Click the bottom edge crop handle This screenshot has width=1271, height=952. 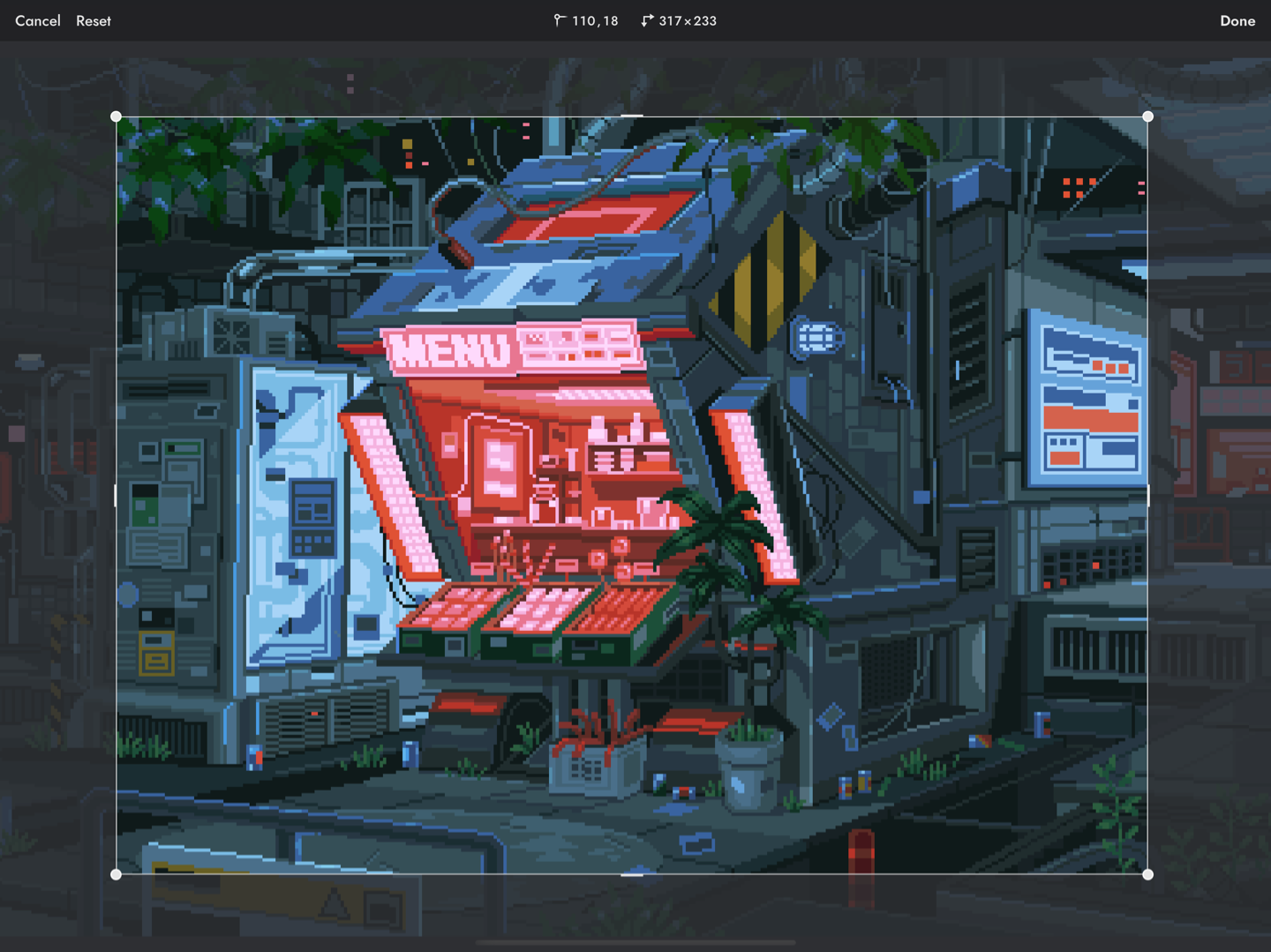click(x=632, y=874)
